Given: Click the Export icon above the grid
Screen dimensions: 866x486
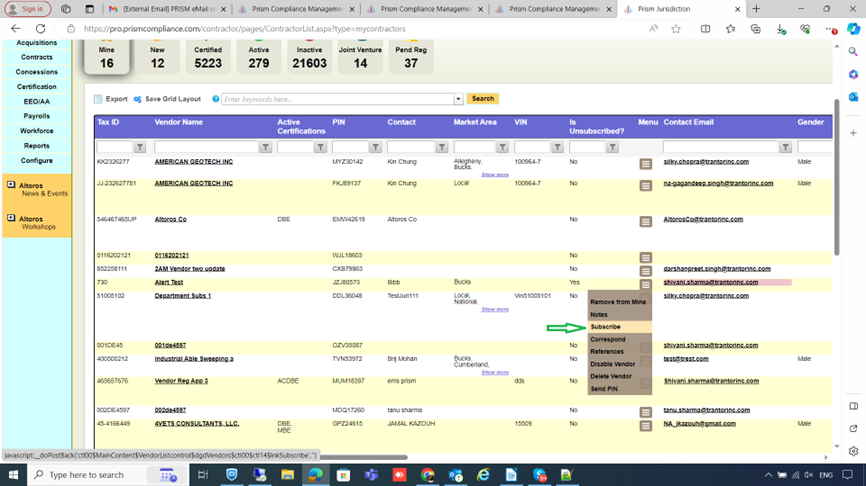Looking at the screenshot, I should click(x=98, y=99).
